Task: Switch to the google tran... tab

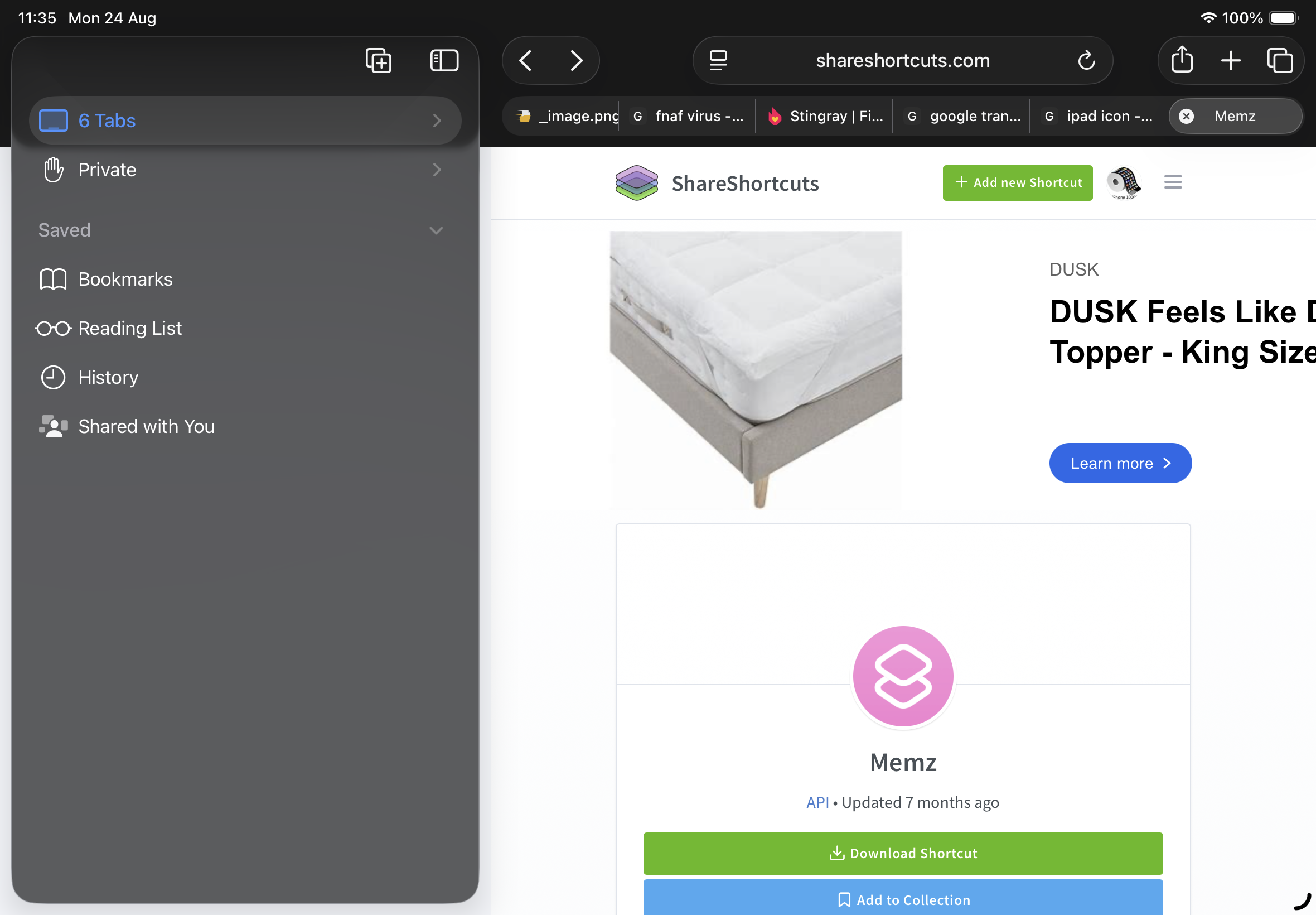Action: pos(962,117)
